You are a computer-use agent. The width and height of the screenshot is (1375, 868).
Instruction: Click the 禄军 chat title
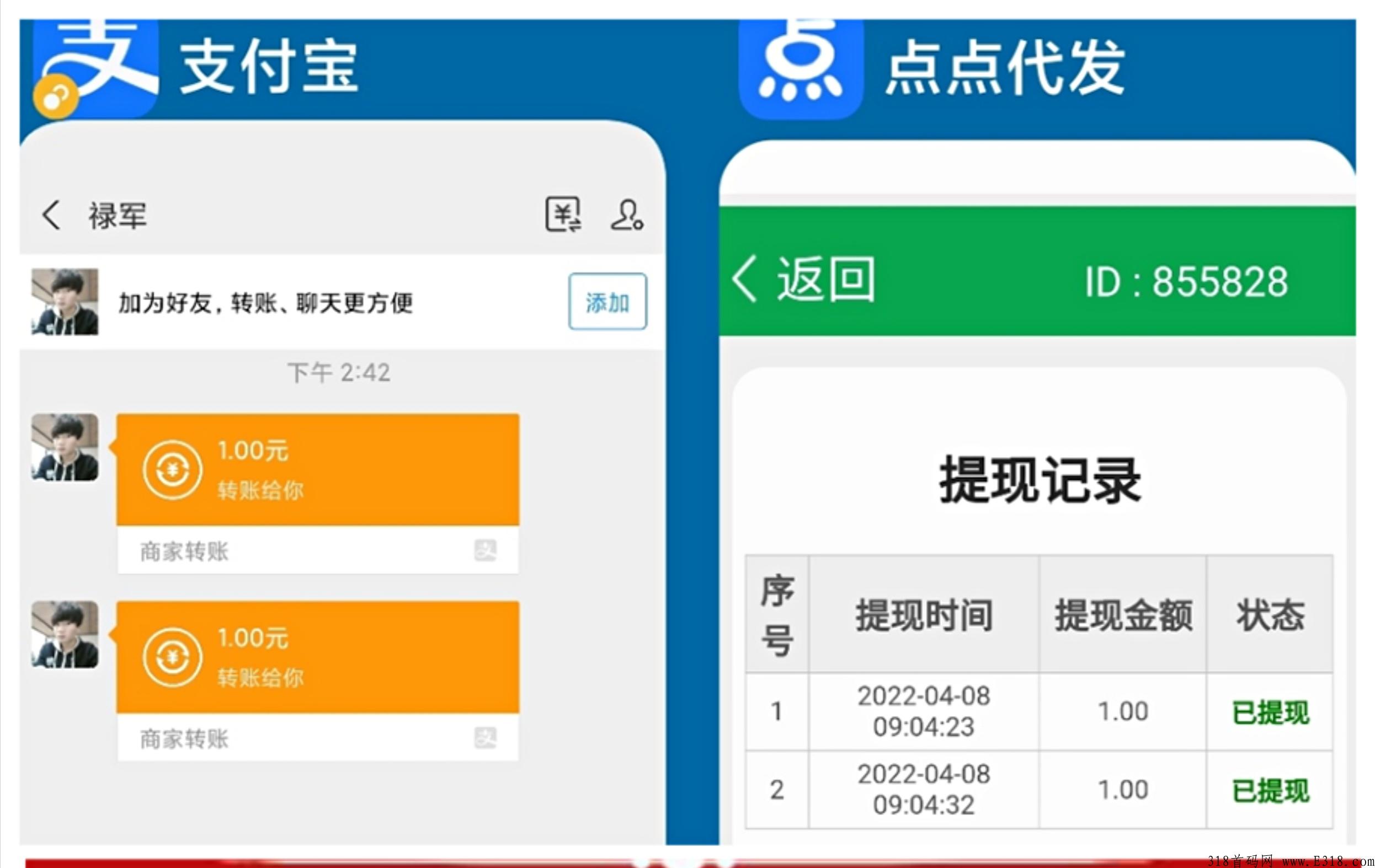pyautogui.click(x=118, y=216)
